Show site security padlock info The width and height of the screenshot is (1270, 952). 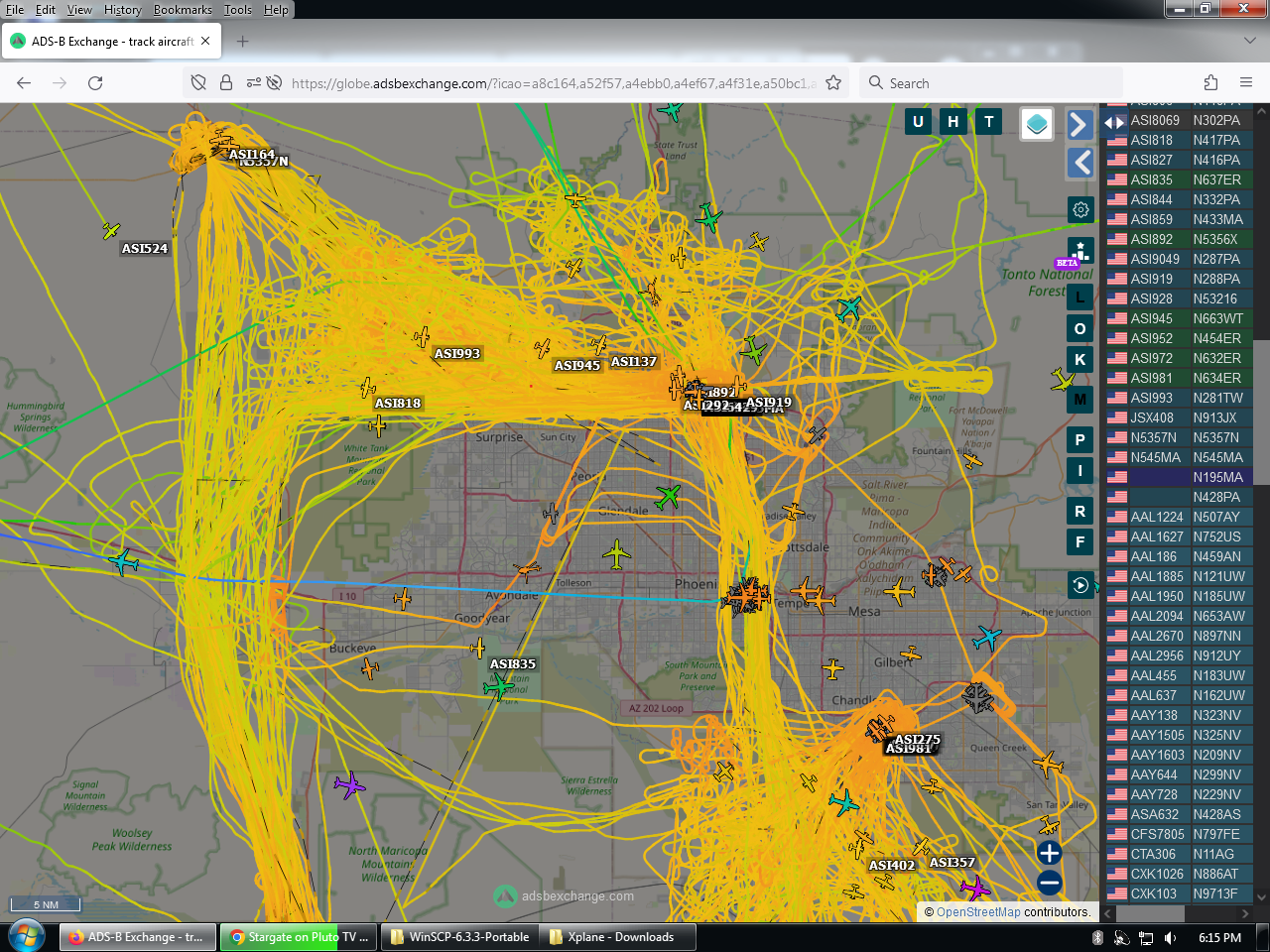pos(226,83)
